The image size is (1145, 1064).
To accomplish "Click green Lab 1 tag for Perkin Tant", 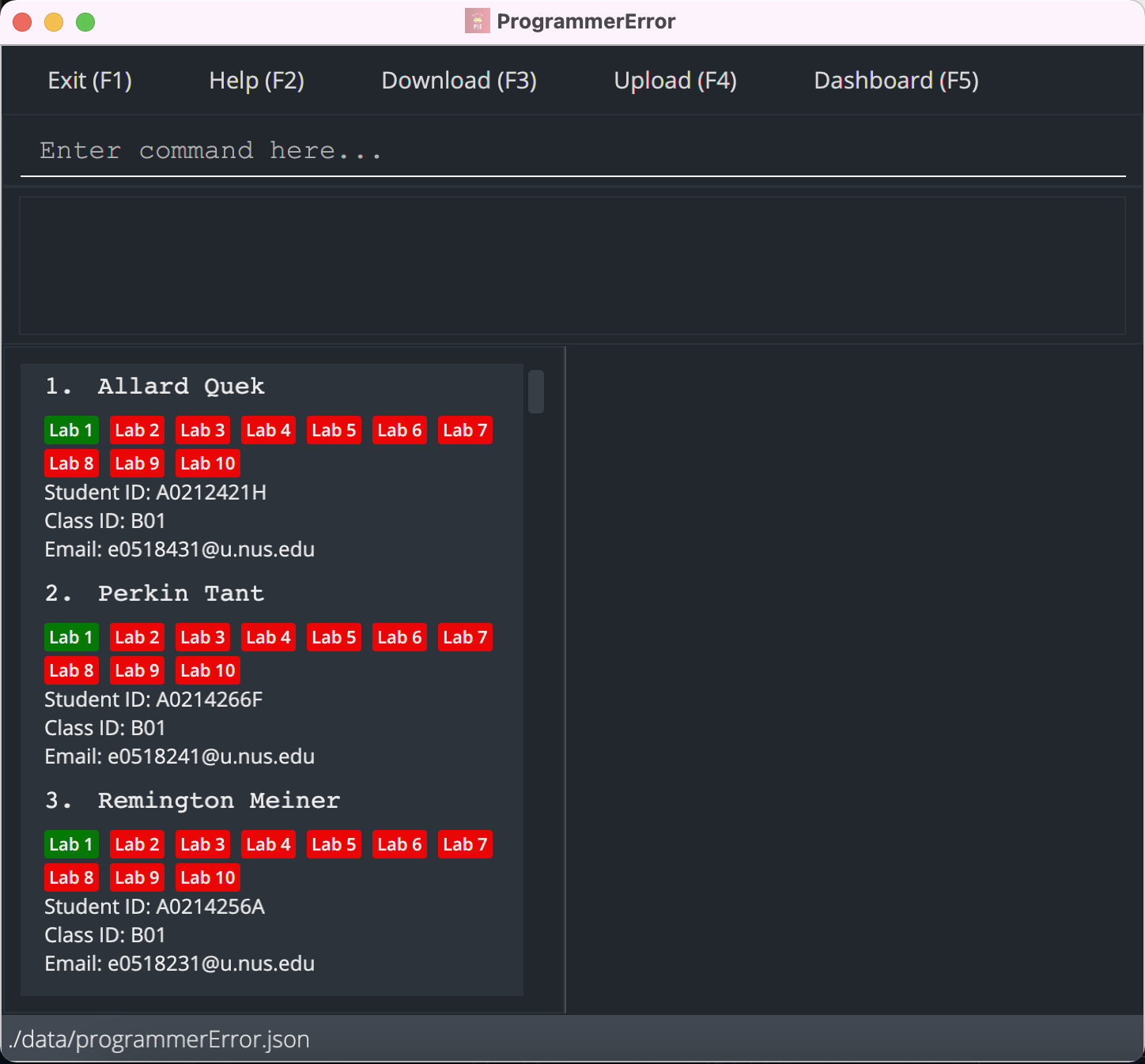I will [71, 637].
